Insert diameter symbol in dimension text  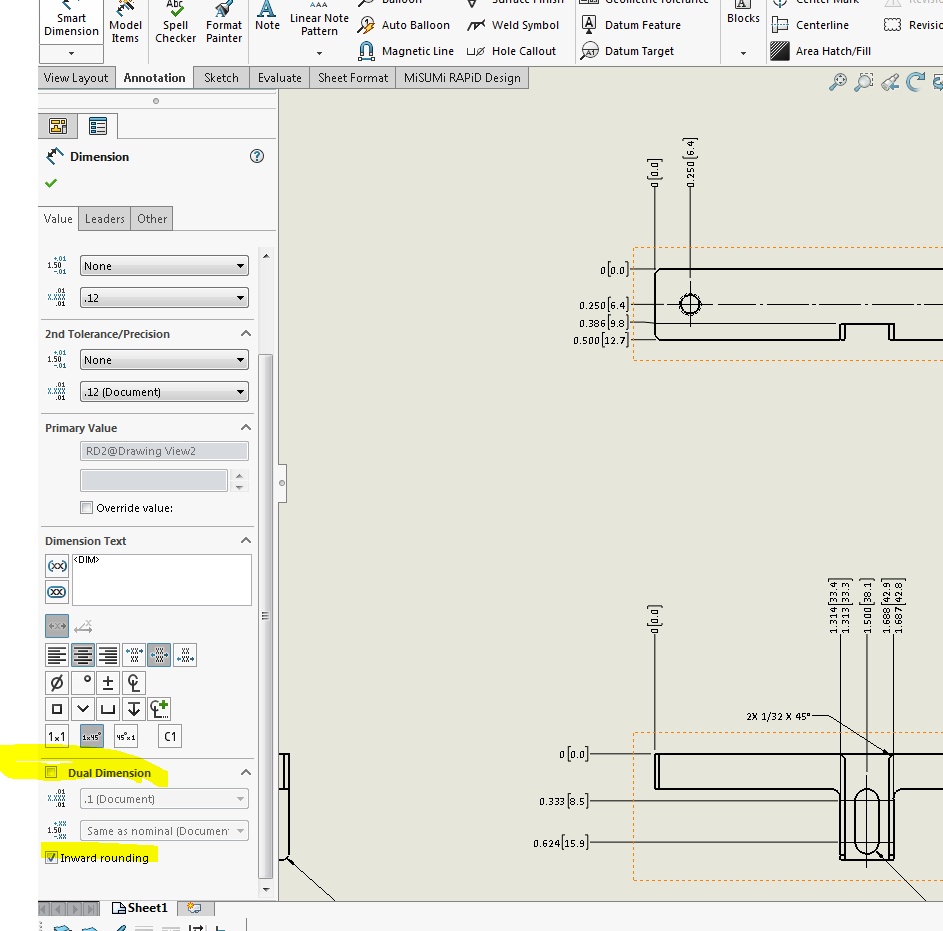(57, 683)
